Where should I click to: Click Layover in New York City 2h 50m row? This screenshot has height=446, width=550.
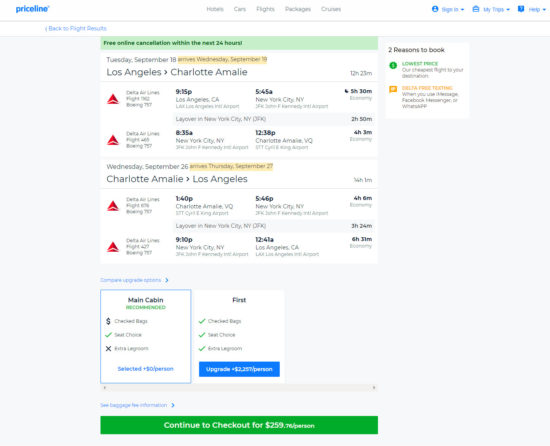274,119
